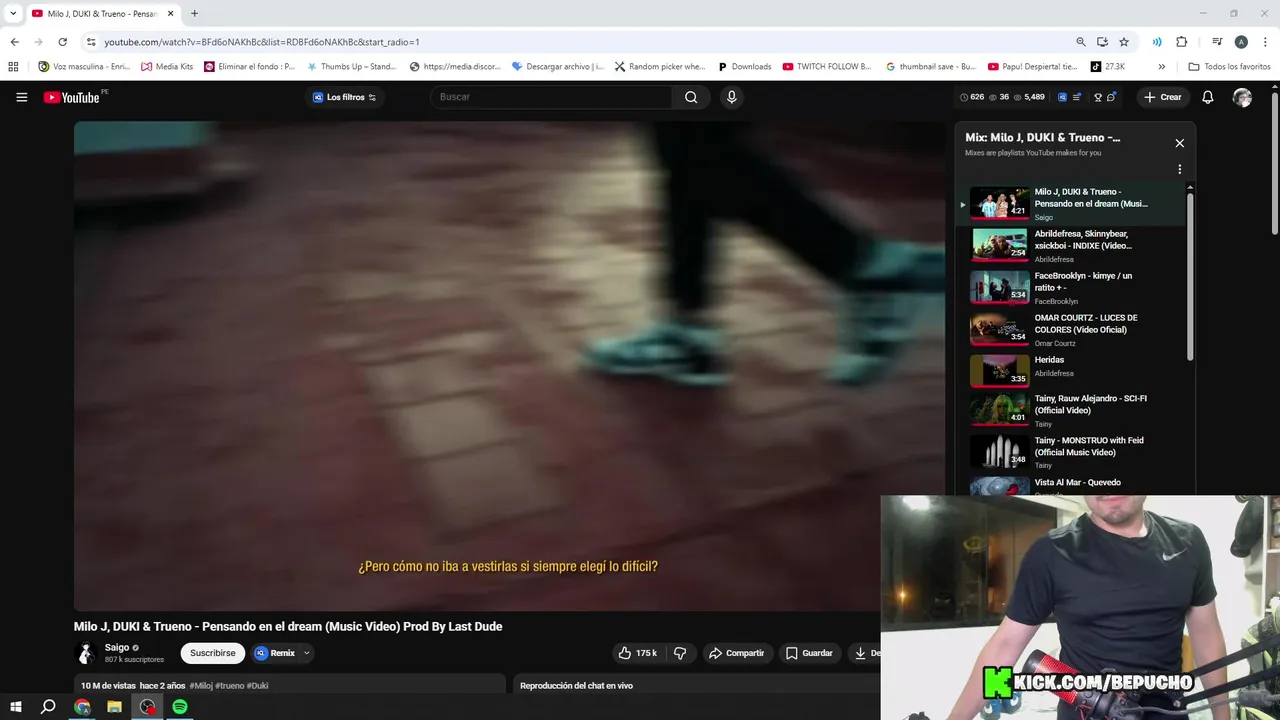The height and width of the screenshot is (720, 1280).
Task: Share the video via Compartir
Action: [x=736, y=653]
